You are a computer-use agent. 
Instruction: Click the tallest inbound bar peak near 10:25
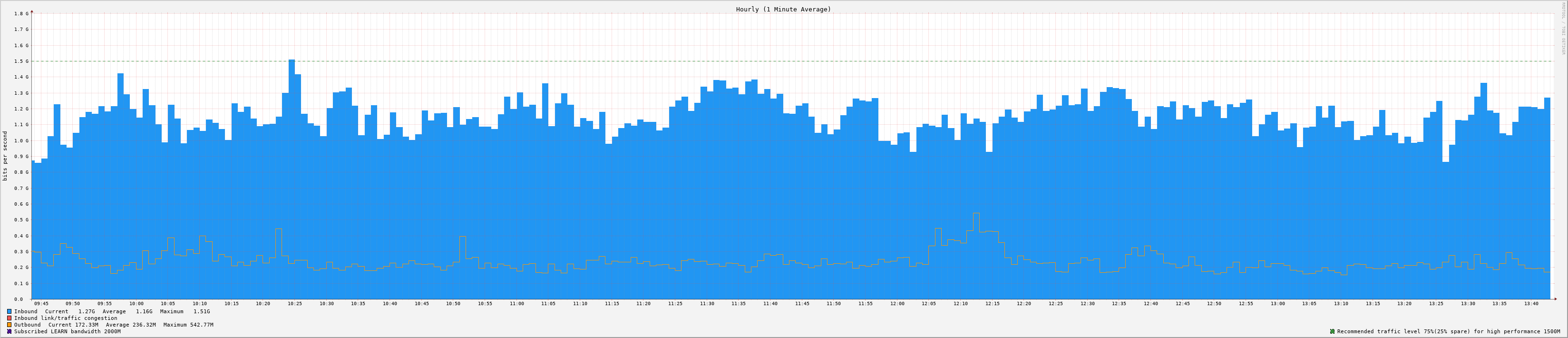point(292,61)
